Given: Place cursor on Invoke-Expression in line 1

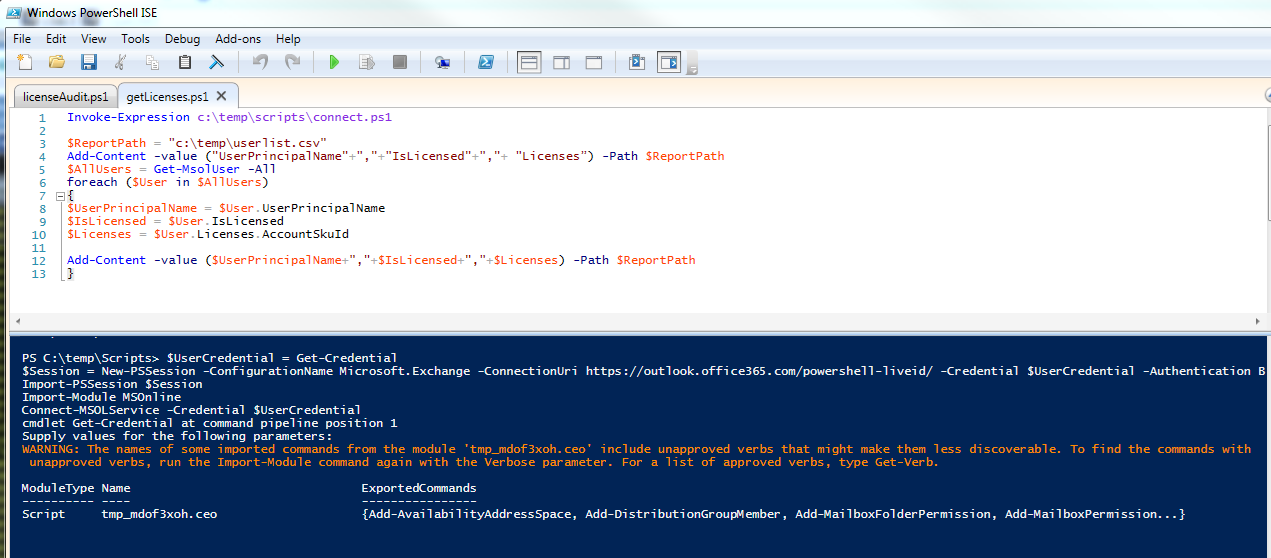Looking at the screenshot, I should (128, 117).
